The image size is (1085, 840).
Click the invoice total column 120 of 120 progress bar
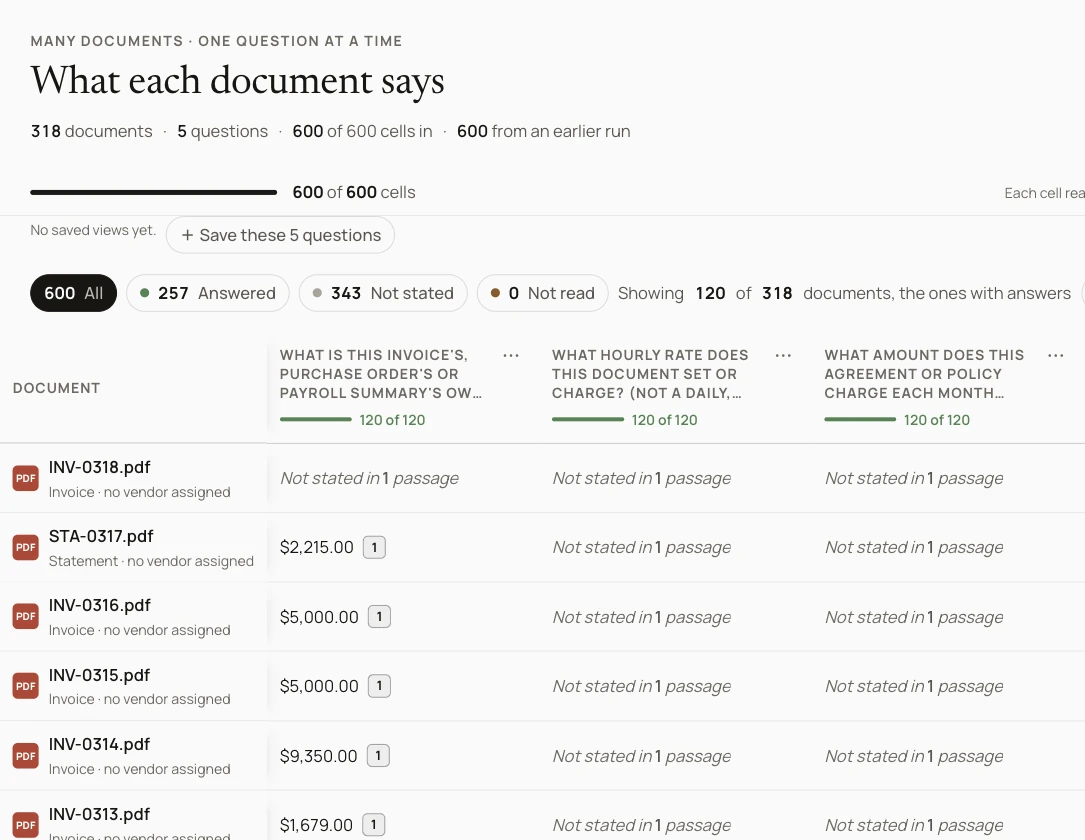click(316, 419)
